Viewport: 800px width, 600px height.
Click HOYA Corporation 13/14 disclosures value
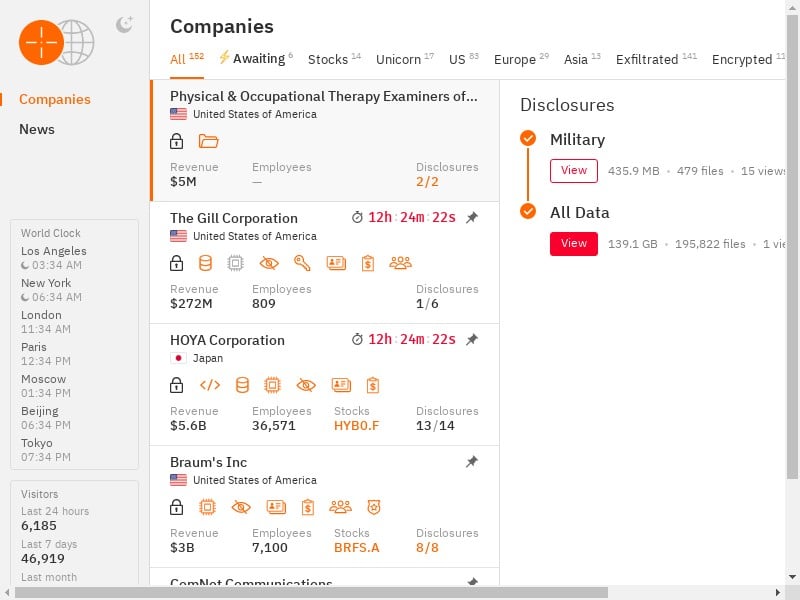(435, 426)
